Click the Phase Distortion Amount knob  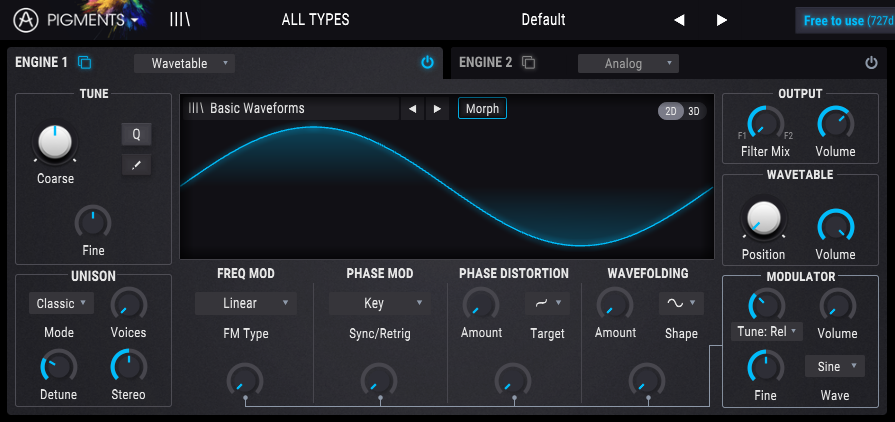481,305
